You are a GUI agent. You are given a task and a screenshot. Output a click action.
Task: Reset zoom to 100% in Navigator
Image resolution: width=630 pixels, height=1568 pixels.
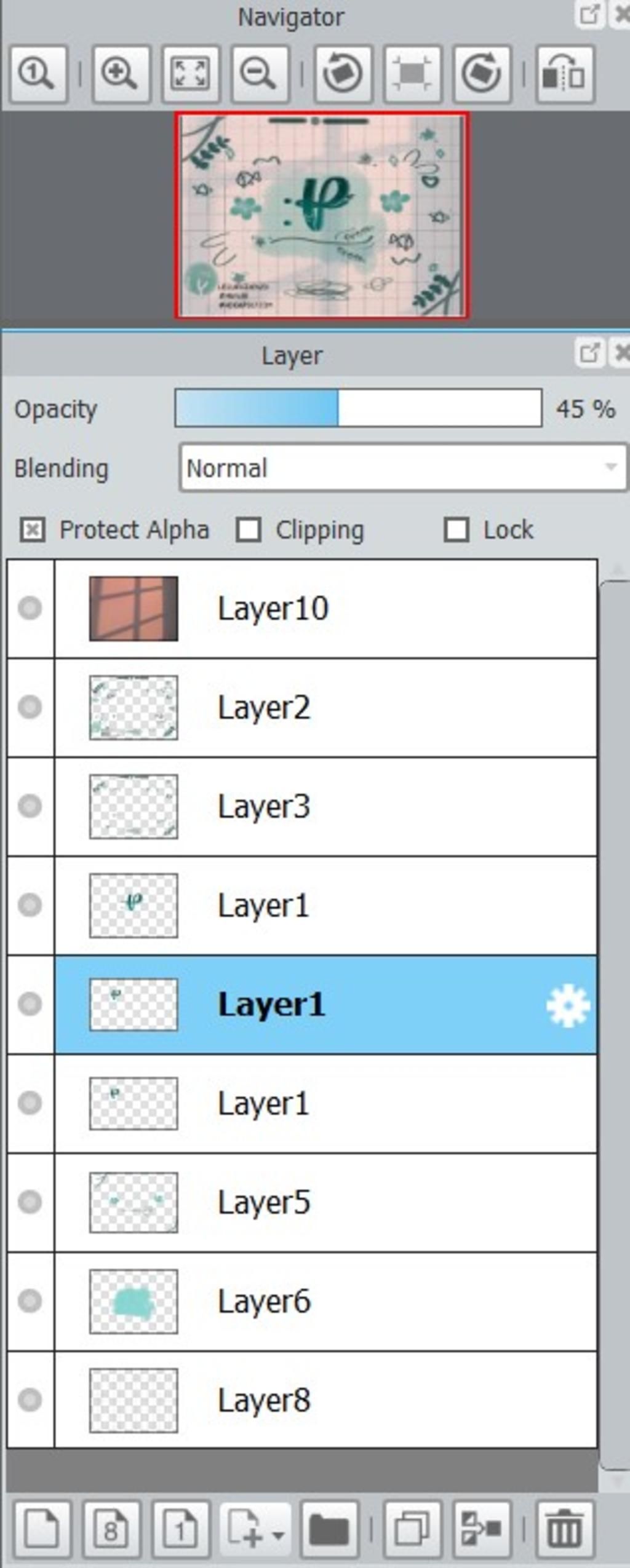pyautogui.click(x=38, y=74)
